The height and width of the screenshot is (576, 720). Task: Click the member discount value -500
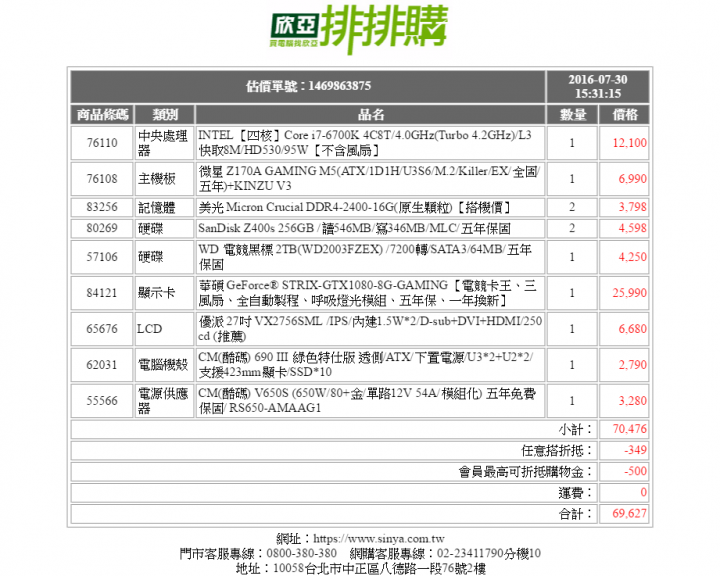(635, 471)
